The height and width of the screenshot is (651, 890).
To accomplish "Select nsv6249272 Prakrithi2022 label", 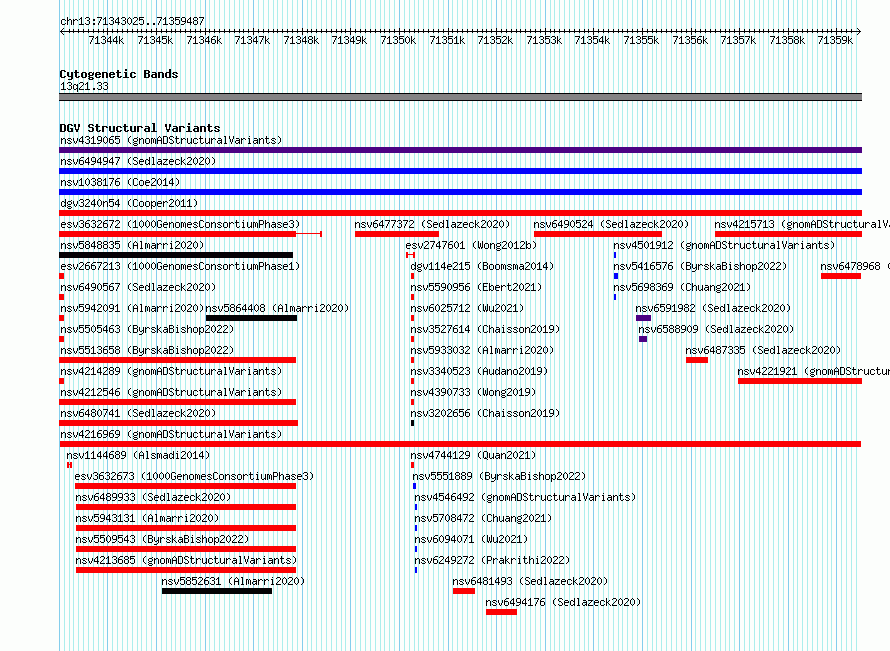I will (492, 560).
